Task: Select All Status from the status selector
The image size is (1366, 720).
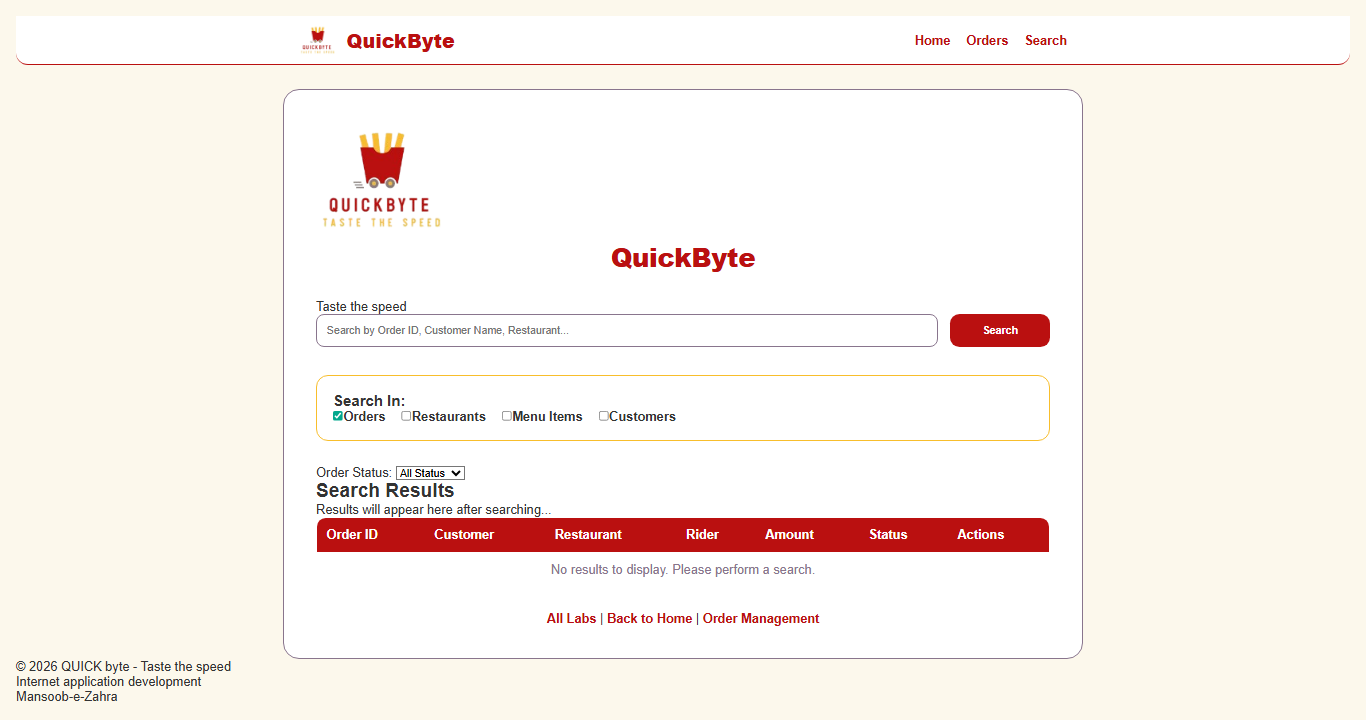Action: coord(430,472)
